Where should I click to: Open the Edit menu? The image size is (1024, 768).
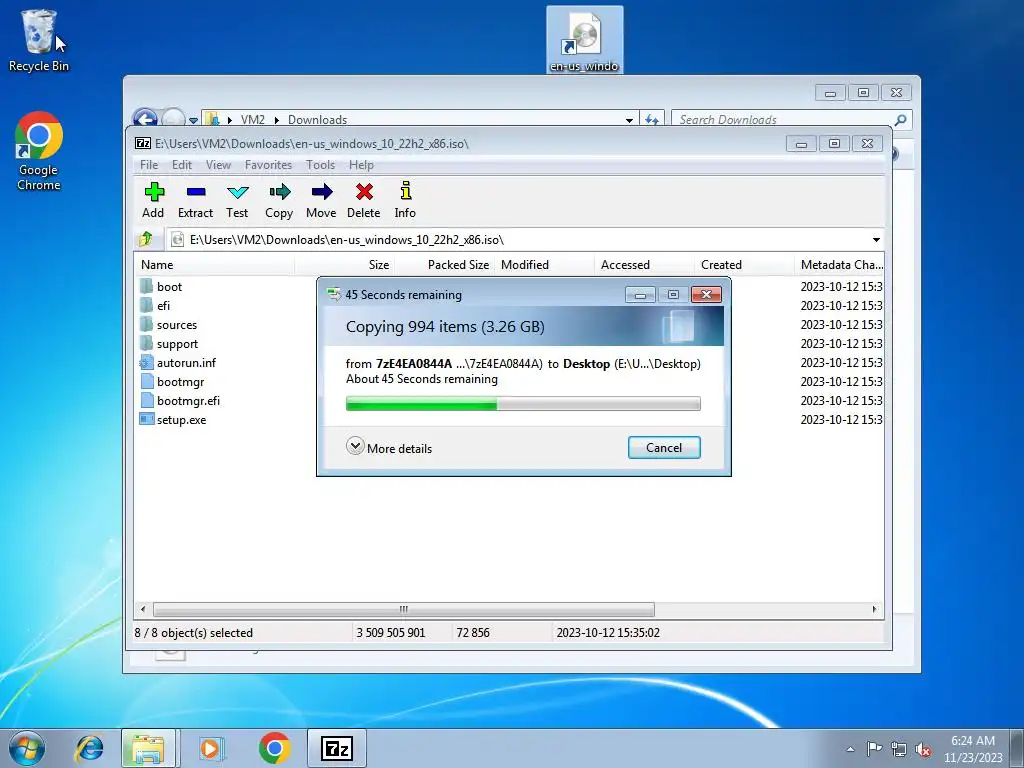[x=182, y=165]
